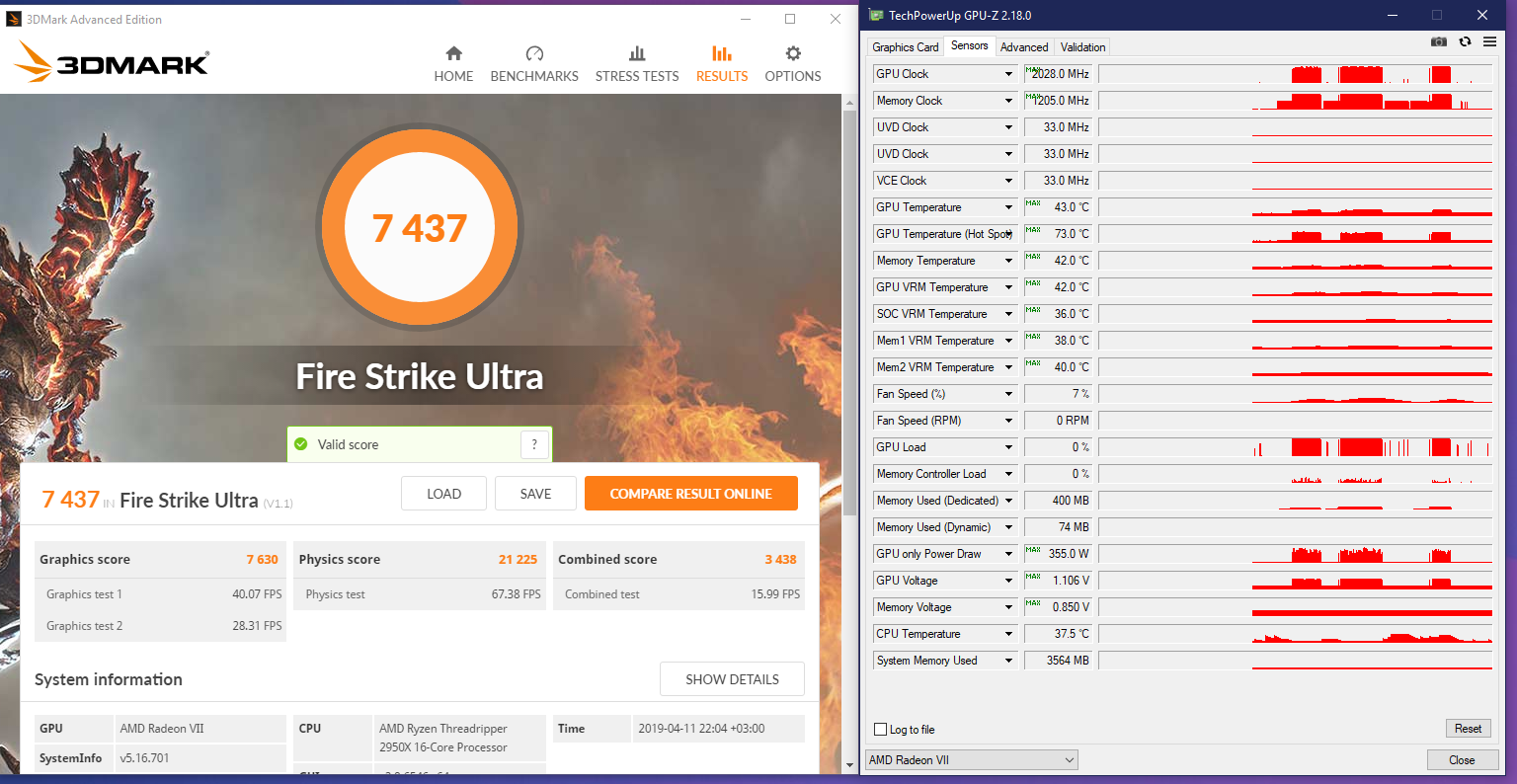Open the Mem2 VRM Temperature dropdown
This screenshot has height=784, width=1517.
coord(1008,367)
